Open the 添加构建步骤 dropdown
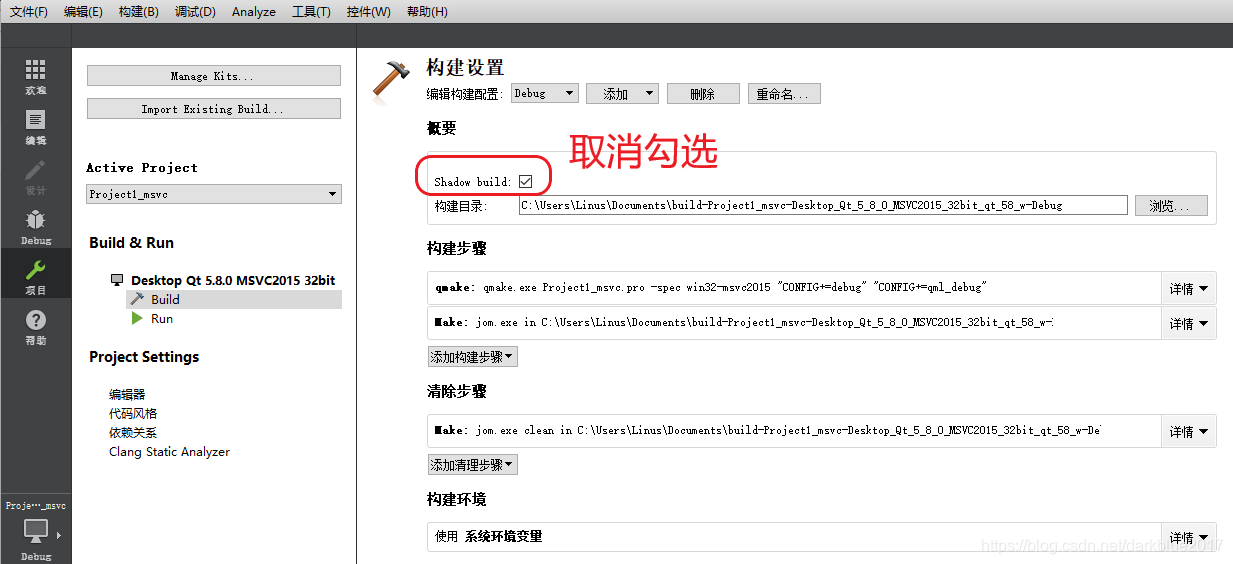Screen dimensions: 1233x564 tap(472, 357)
